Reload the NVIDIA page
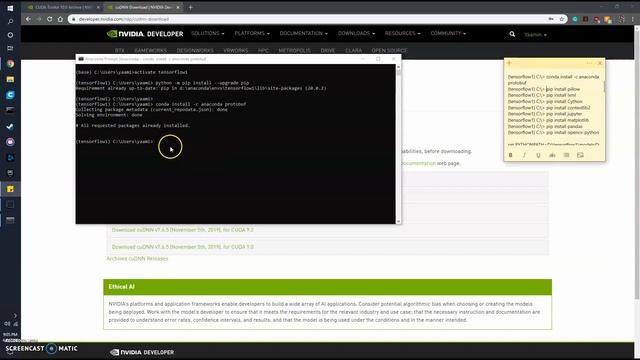The height and width of the screenshot is (360, 640). point(49,19)
